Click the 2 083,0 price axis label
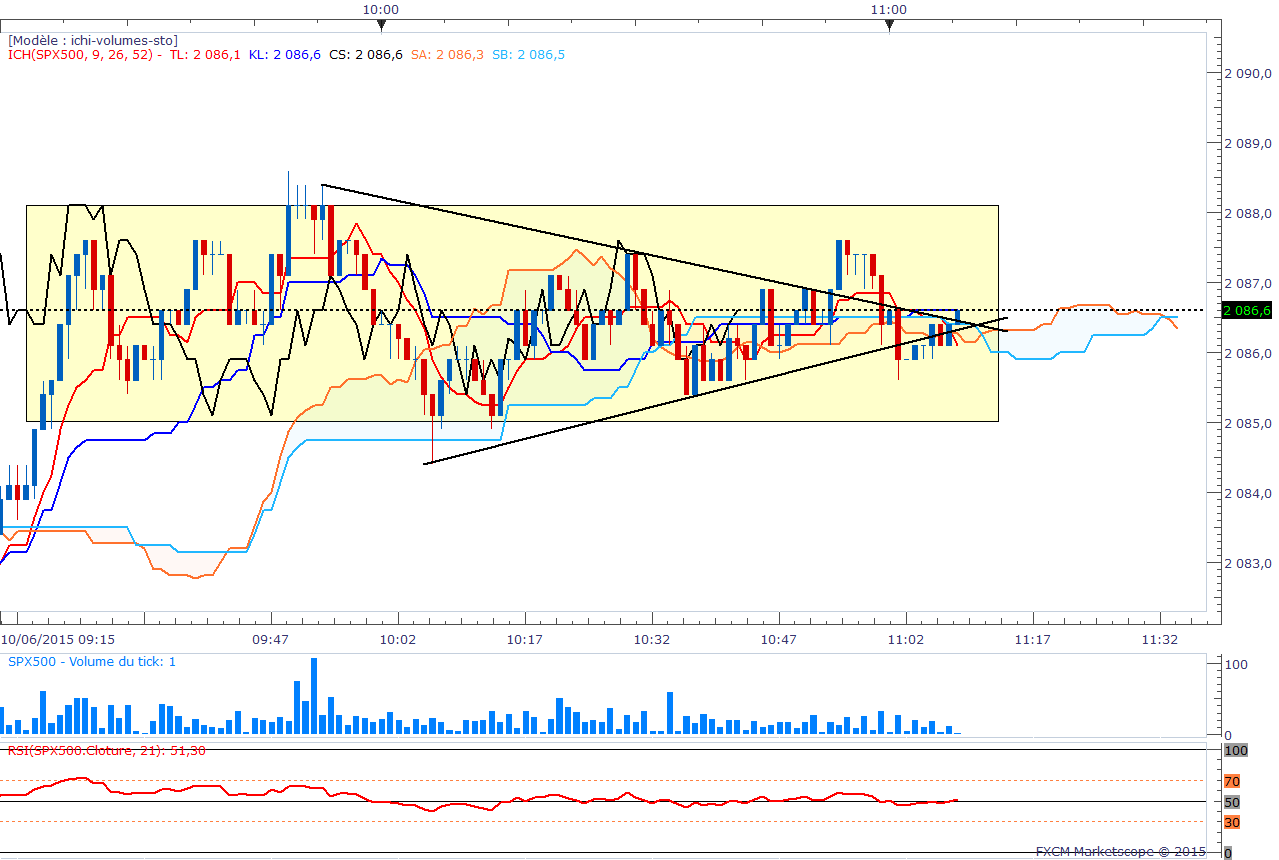The image size is (1279, 860). 1246,564
